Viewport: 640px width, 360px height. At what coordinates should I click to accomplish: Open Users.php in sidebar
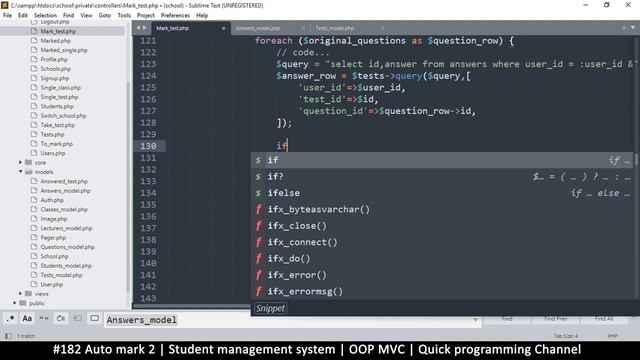click(x=53, y=153)
